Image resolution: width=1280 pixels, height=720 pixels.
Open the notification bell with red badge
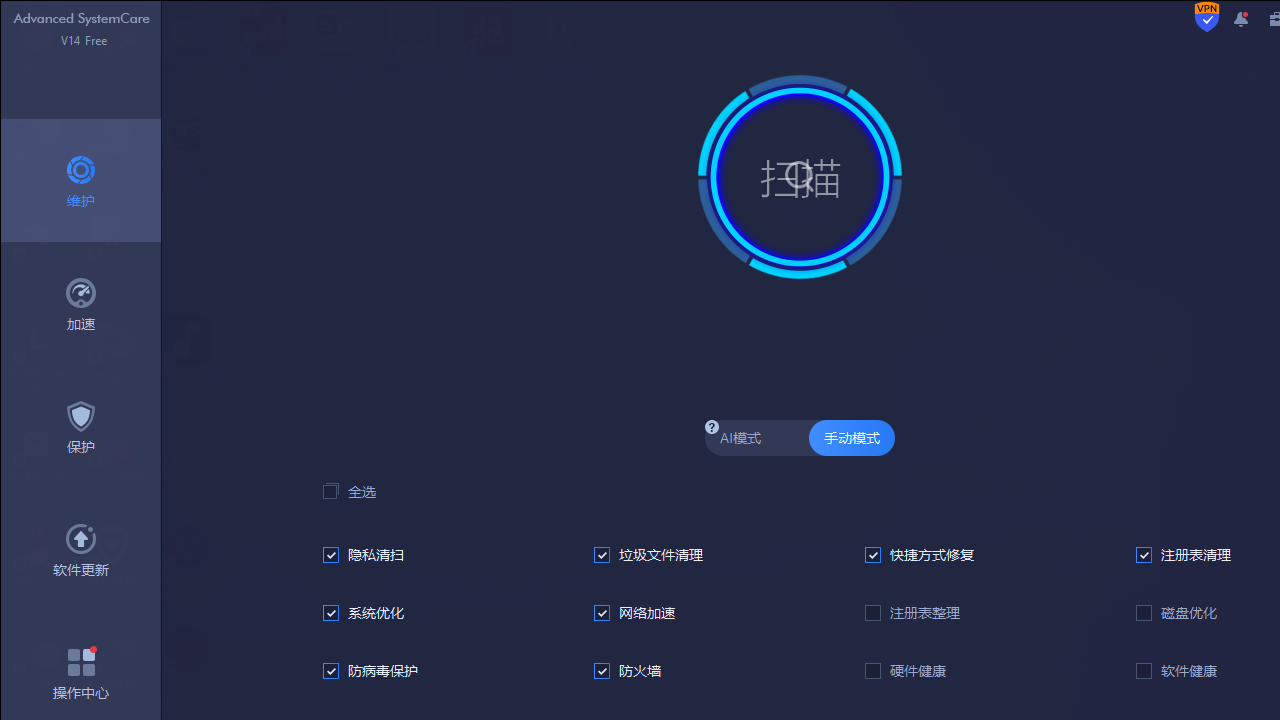click(x=1241, y=19)
